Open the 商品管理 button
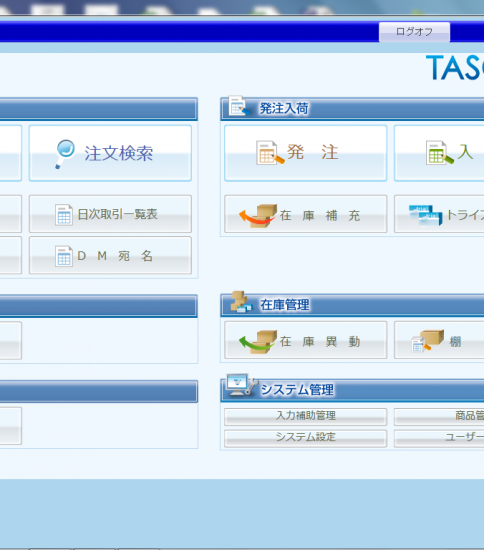Image resolution: width=484 pixels, height=550 pixels. pyautogui.click(x=439, y=416)
